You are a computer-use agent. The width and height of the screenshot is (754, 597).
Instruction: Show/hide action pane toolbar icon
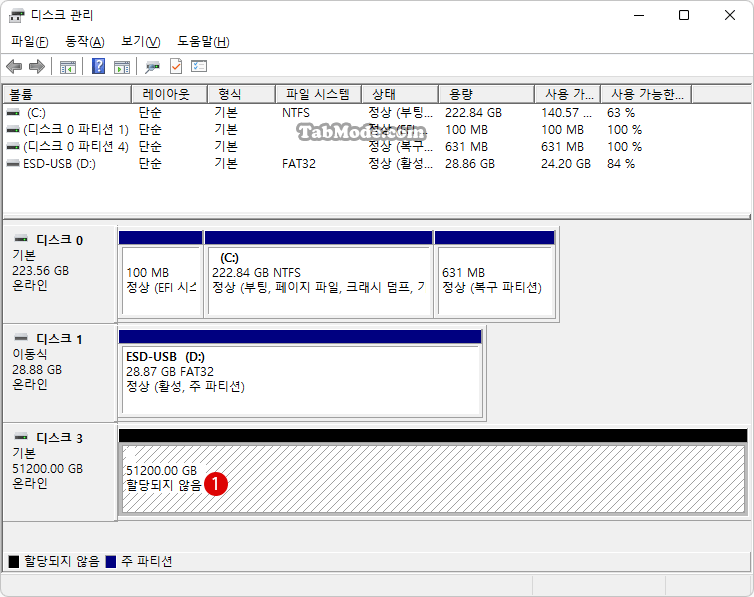click(122, 67)
